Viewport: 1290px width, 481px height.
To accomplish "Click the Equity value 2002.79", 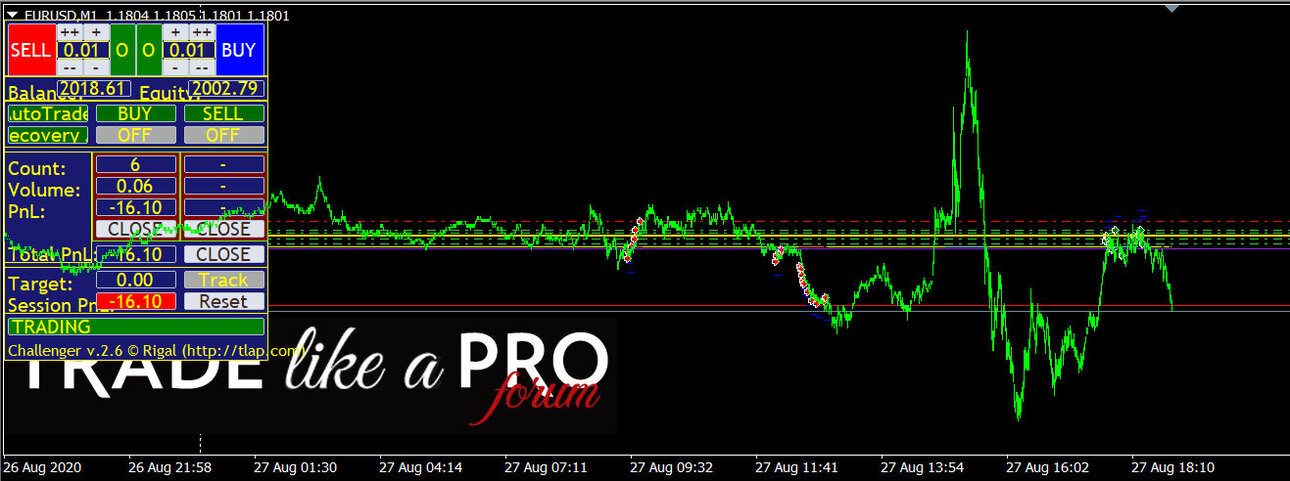I will [x=227, y=89].
